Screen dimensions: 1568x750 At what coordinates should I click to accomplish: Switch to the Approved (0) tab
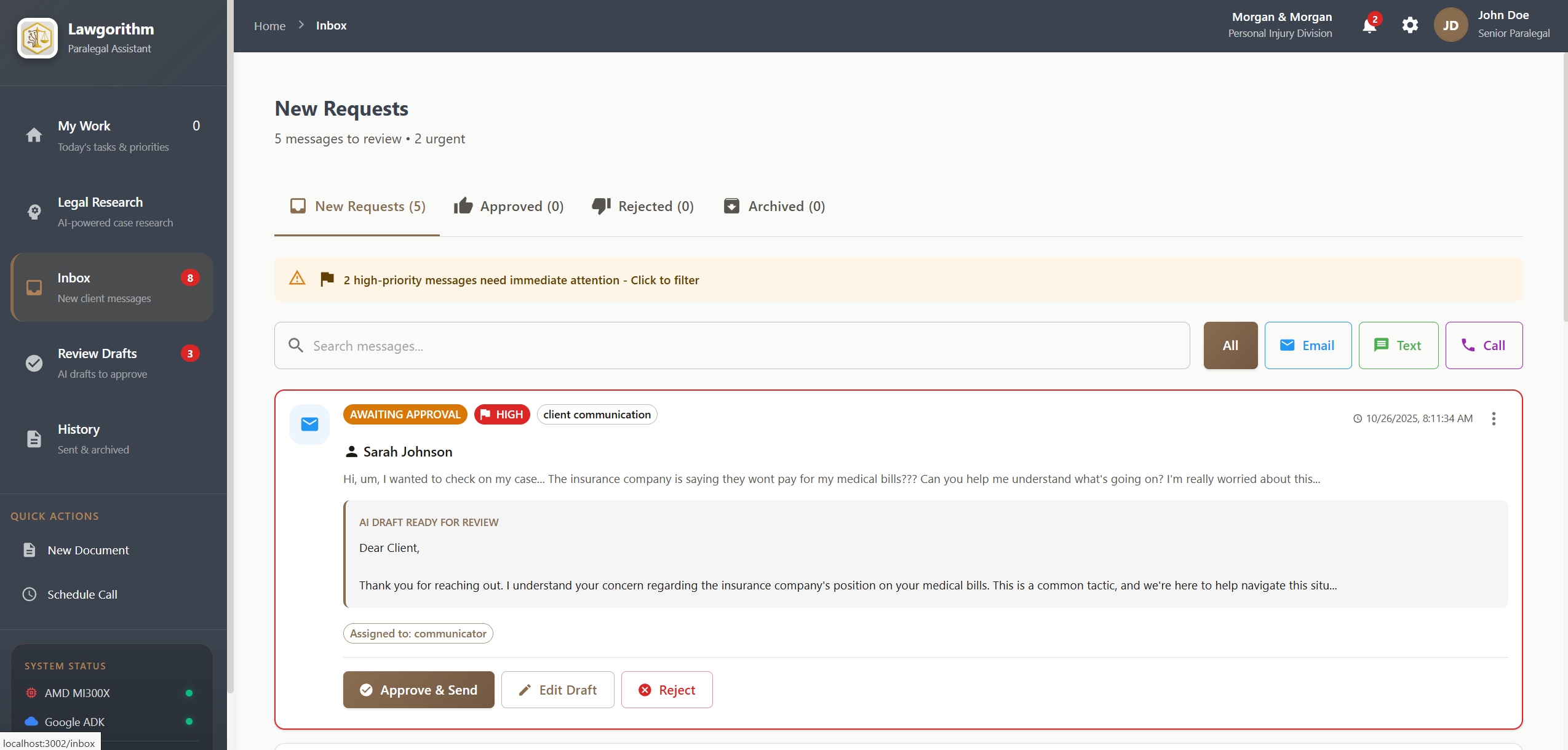pyautogui.click(x=509, y=206)
